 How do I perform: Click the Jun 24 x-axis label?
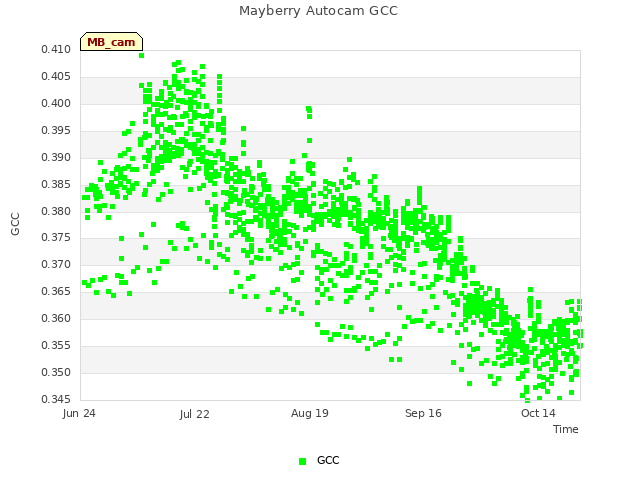click(x=79, y=413)
